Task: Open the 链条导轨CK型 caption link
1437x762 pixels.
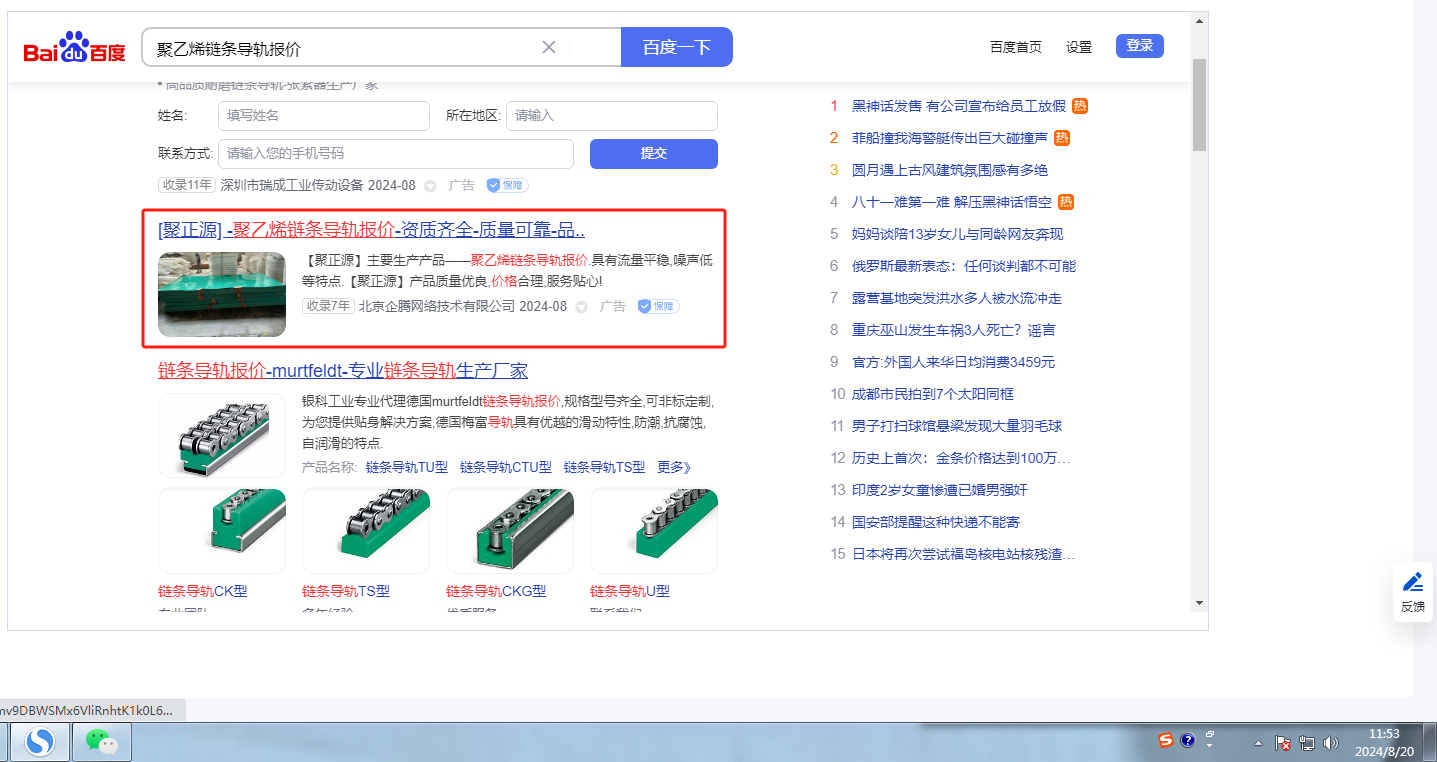Action: tap(203, 591)
